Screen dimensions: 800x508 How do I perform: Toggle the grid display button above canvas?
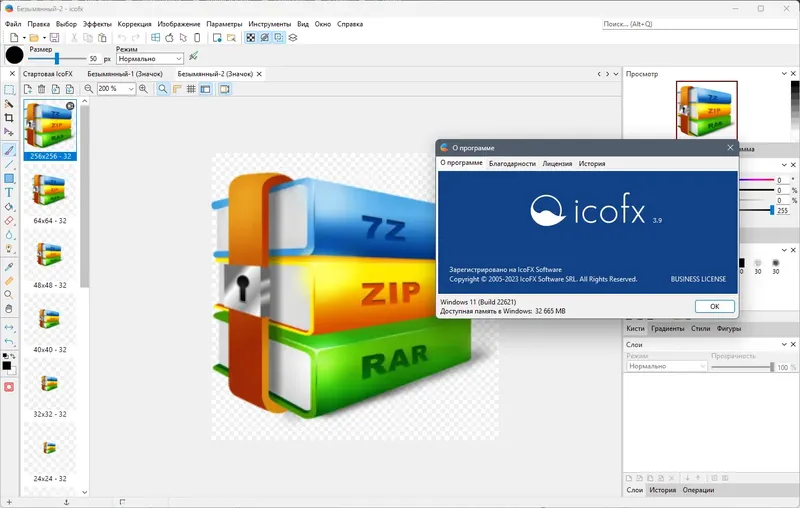click(191, 89)
